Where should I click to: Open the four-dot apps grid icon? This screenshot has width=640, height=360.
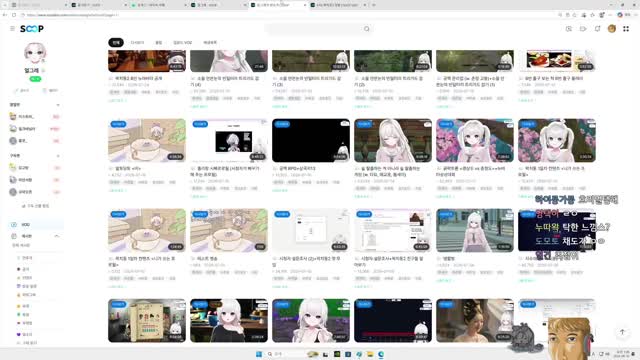[626, 29]
